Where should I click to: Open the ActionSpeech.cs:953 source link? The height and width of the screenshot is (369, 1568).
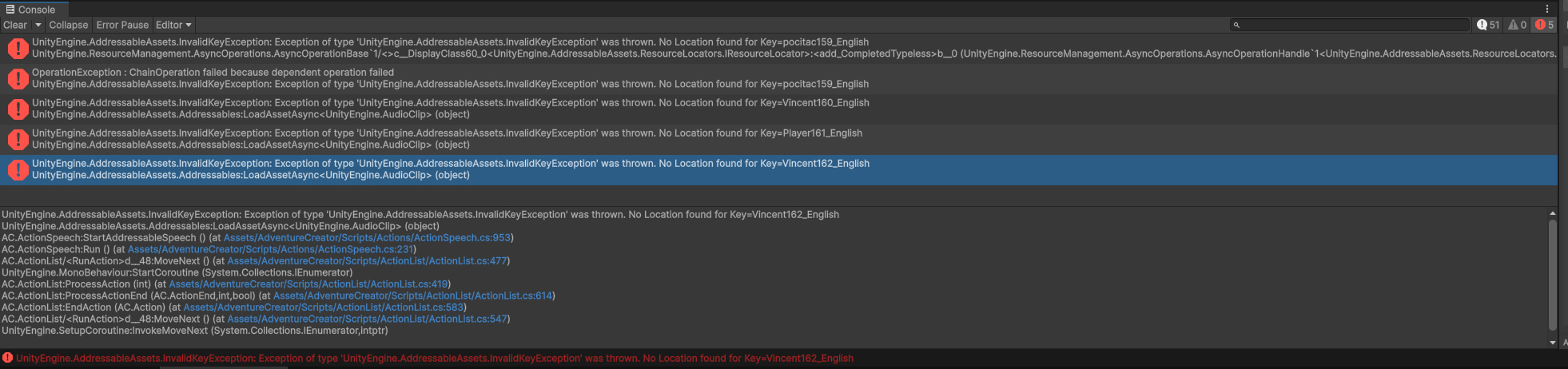[x=366, y=238]
